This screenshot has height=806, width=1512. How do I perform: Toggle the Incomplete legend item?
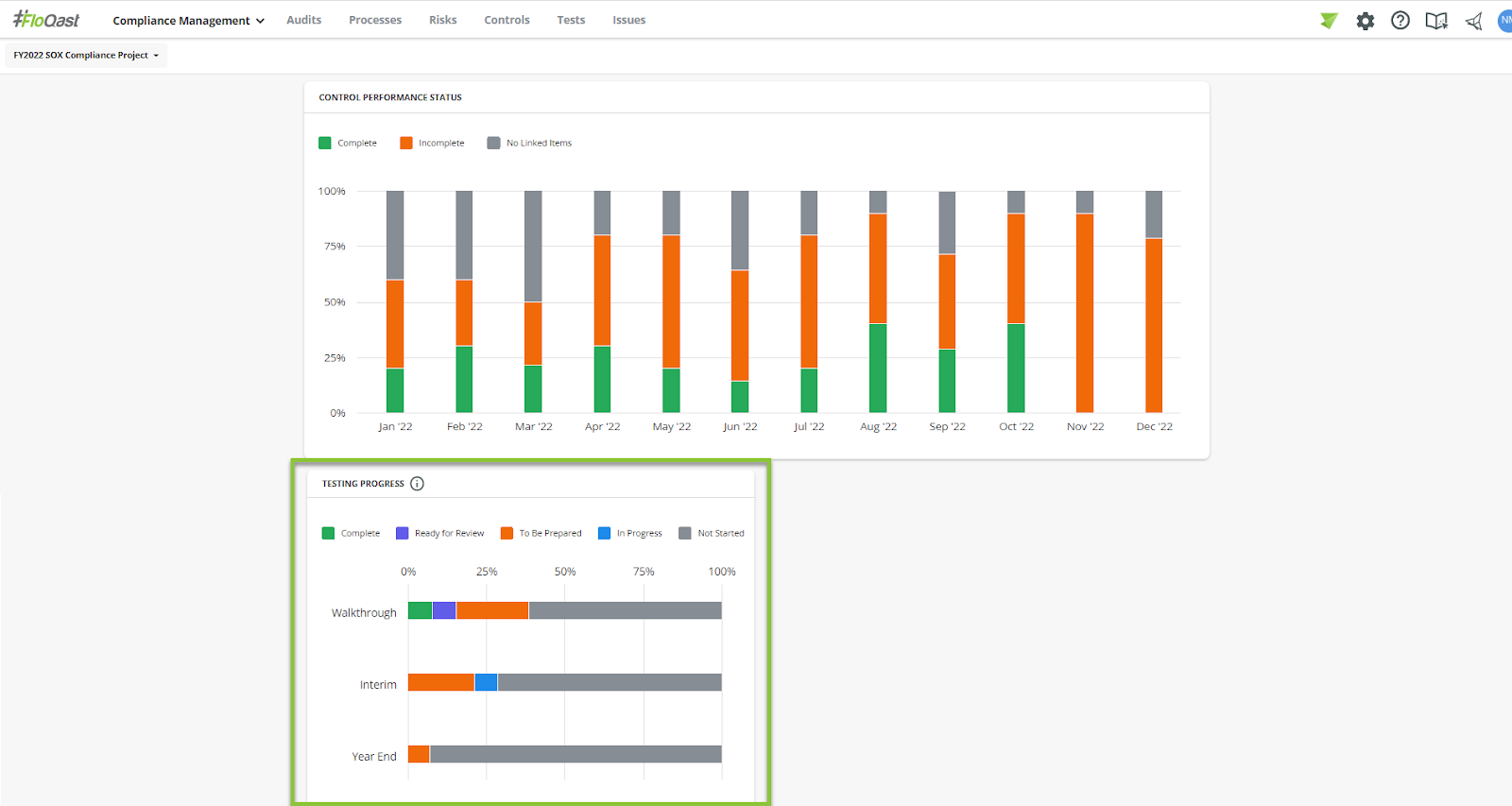432,144
